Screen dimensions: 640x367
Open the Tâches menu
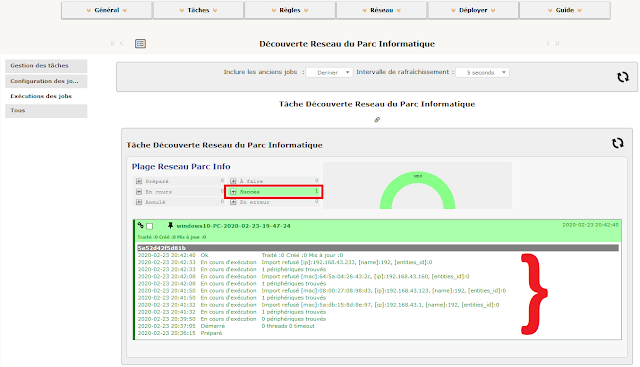[x=198, y=10]
